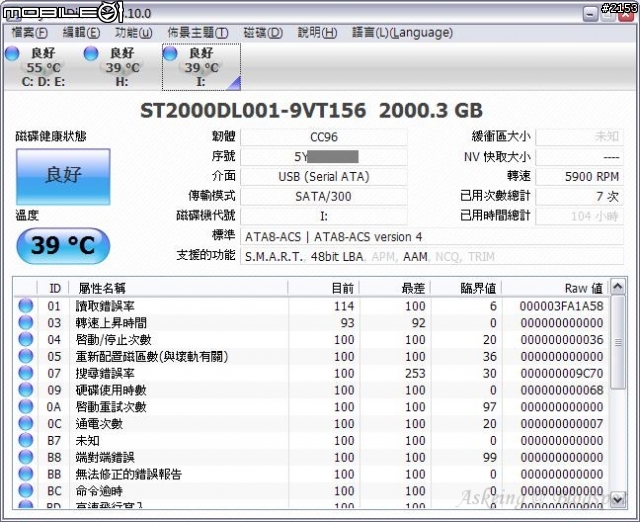The height and width of the screenshot is (522, 640).
Task: Click status orb for attribute 01 讀取錯誤率
Action: 26,306
